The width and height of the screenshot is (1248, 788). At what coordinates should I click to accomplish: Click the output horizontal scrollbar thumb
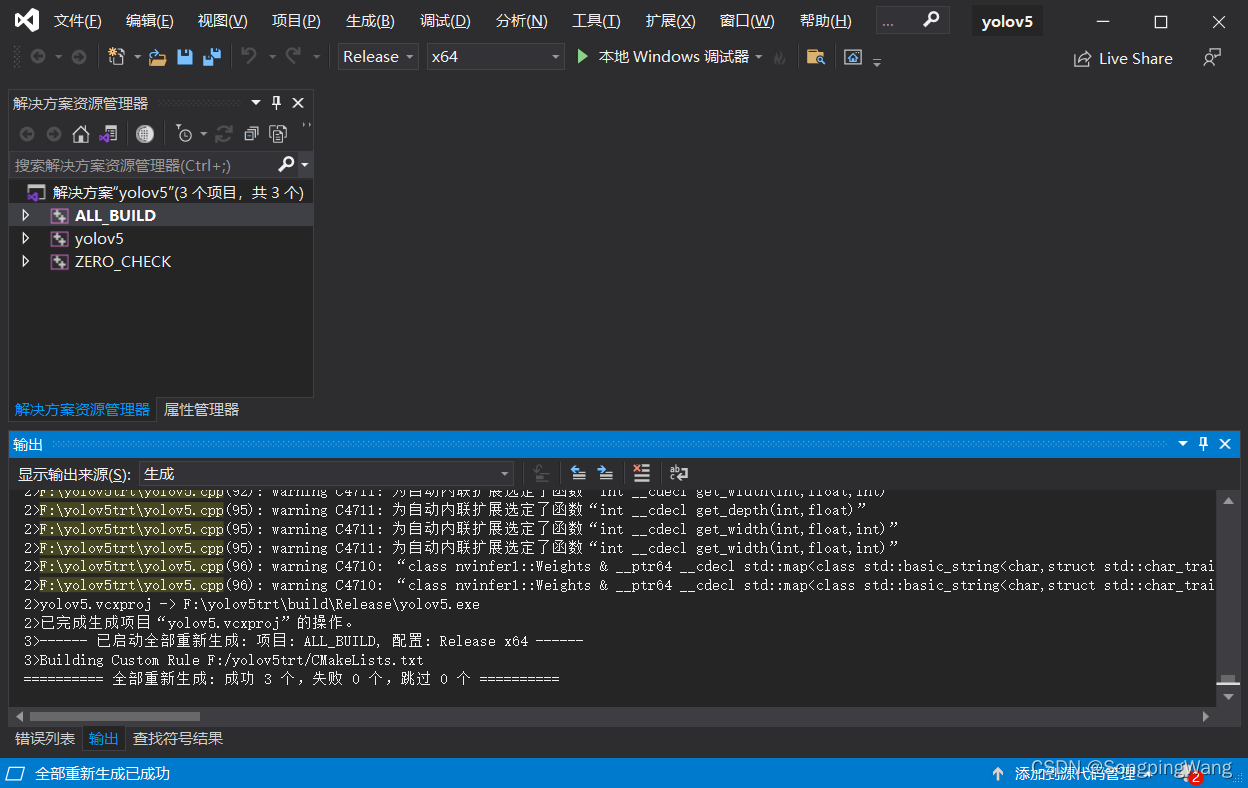coord(115,716)
